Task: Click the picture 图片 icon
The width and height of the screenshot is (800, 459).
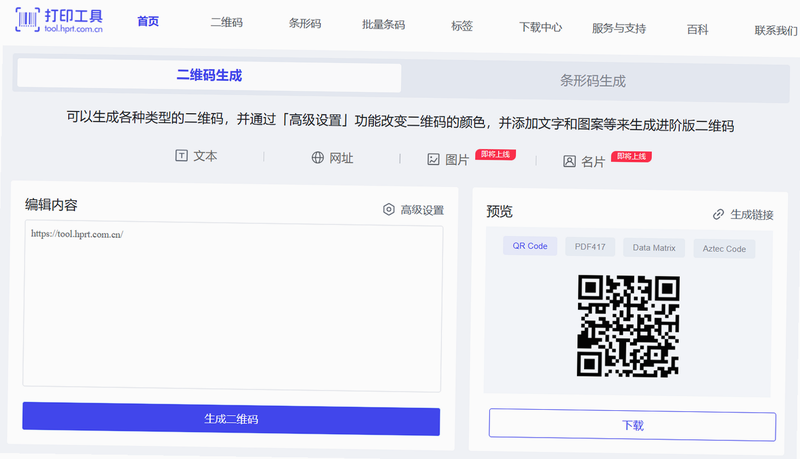Action: 433,160
